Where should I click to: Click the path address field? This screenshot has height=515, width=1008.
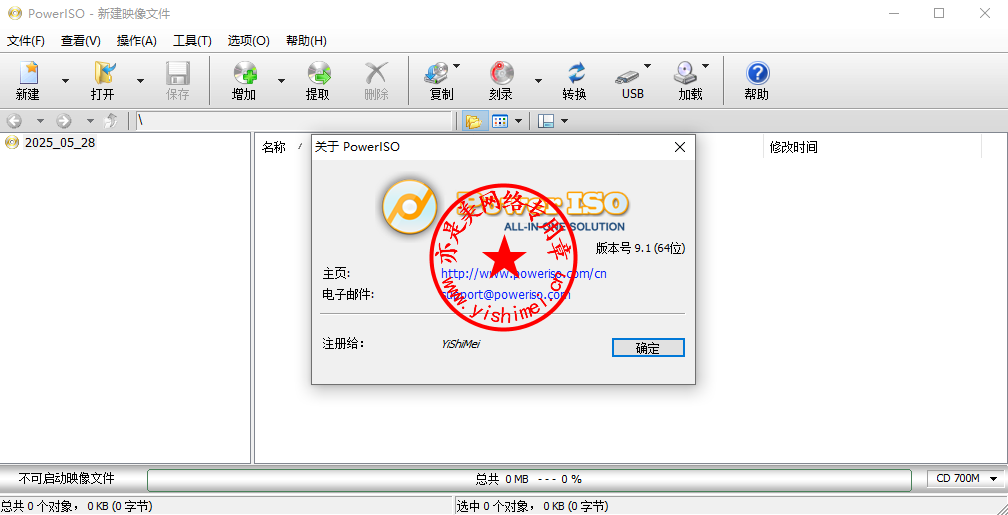coord(294,121)
